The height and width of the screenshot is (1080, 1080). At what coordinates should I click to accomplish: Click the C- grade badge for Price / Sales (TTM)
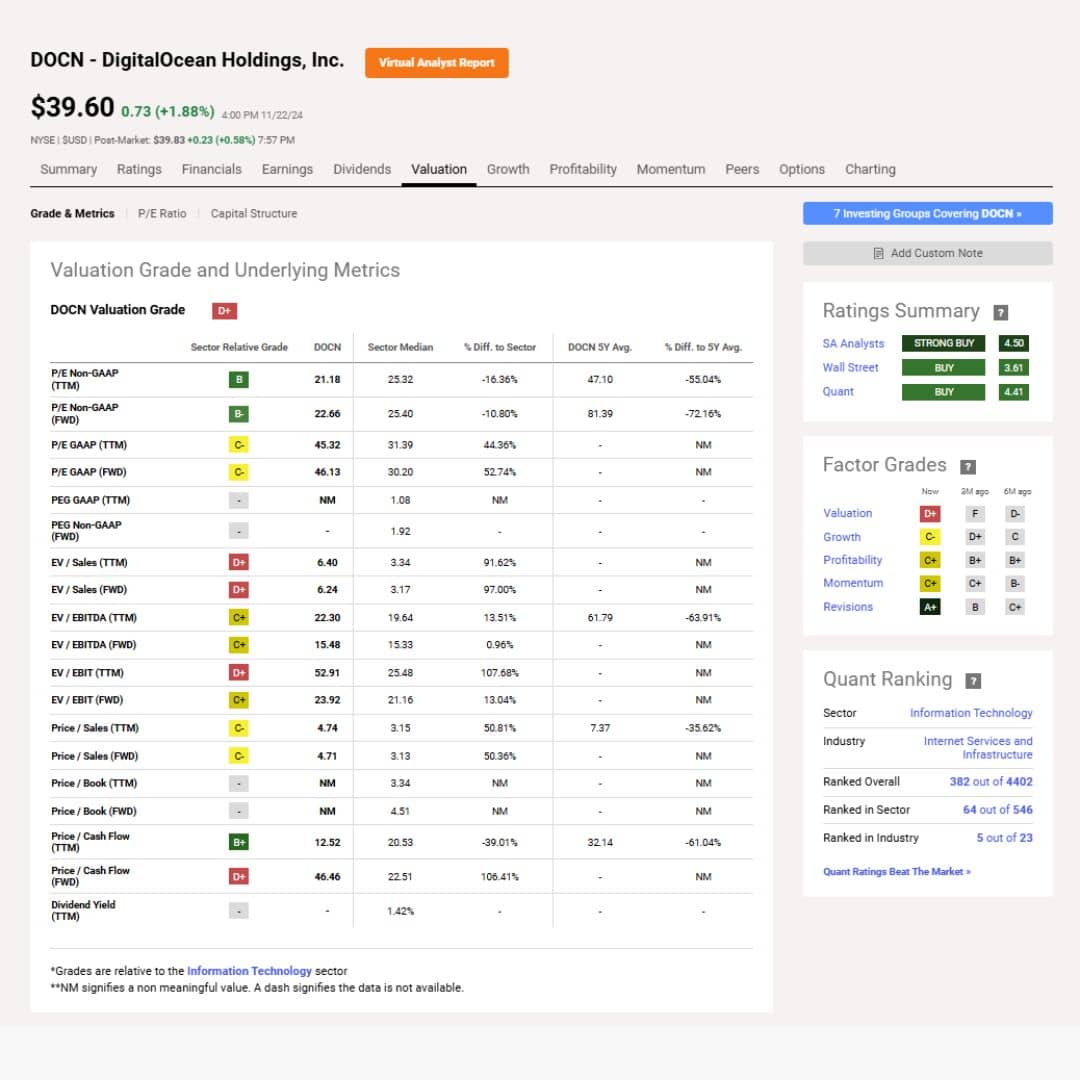[239, 728]
